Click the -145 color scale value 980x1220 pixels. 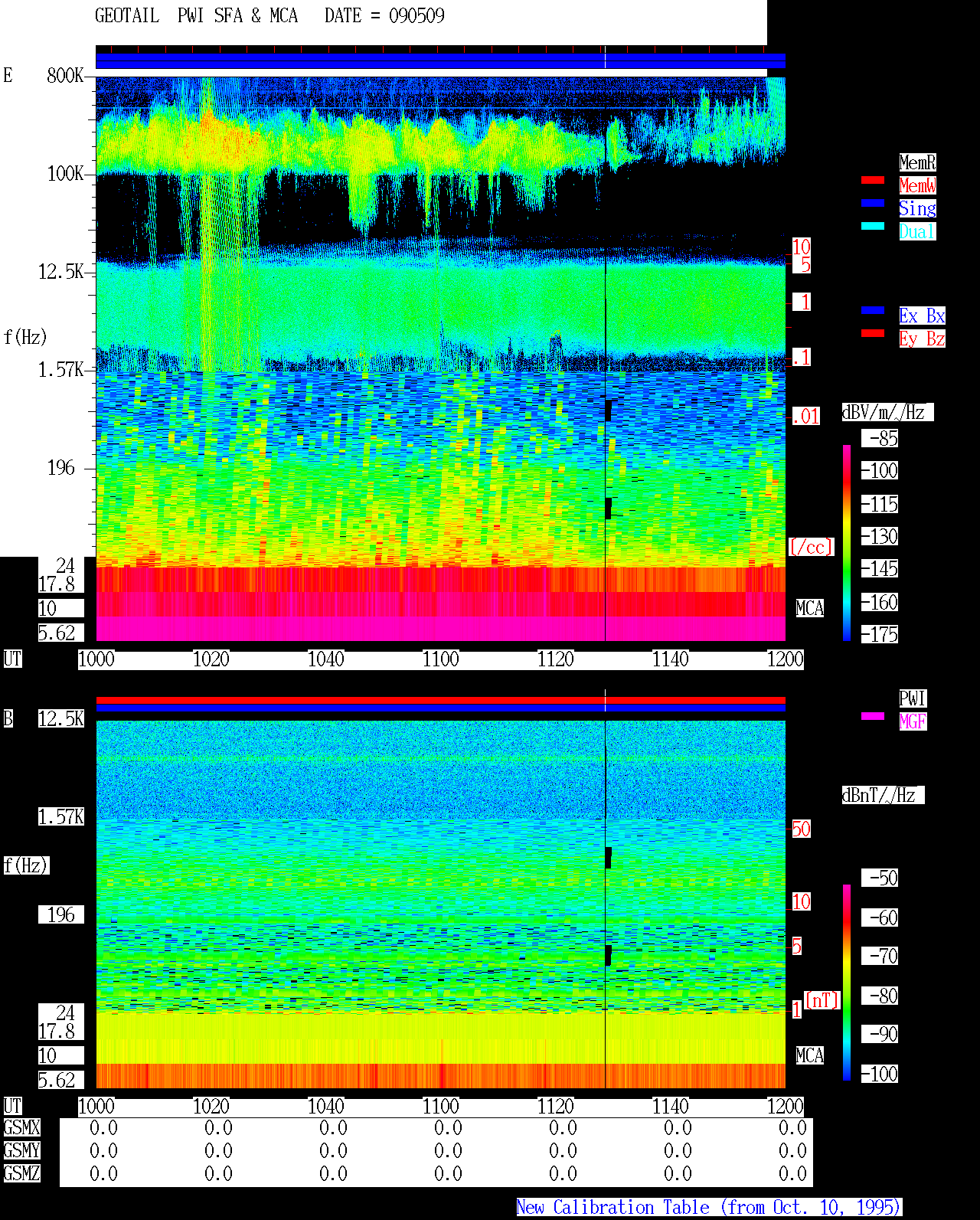(880, 568)
